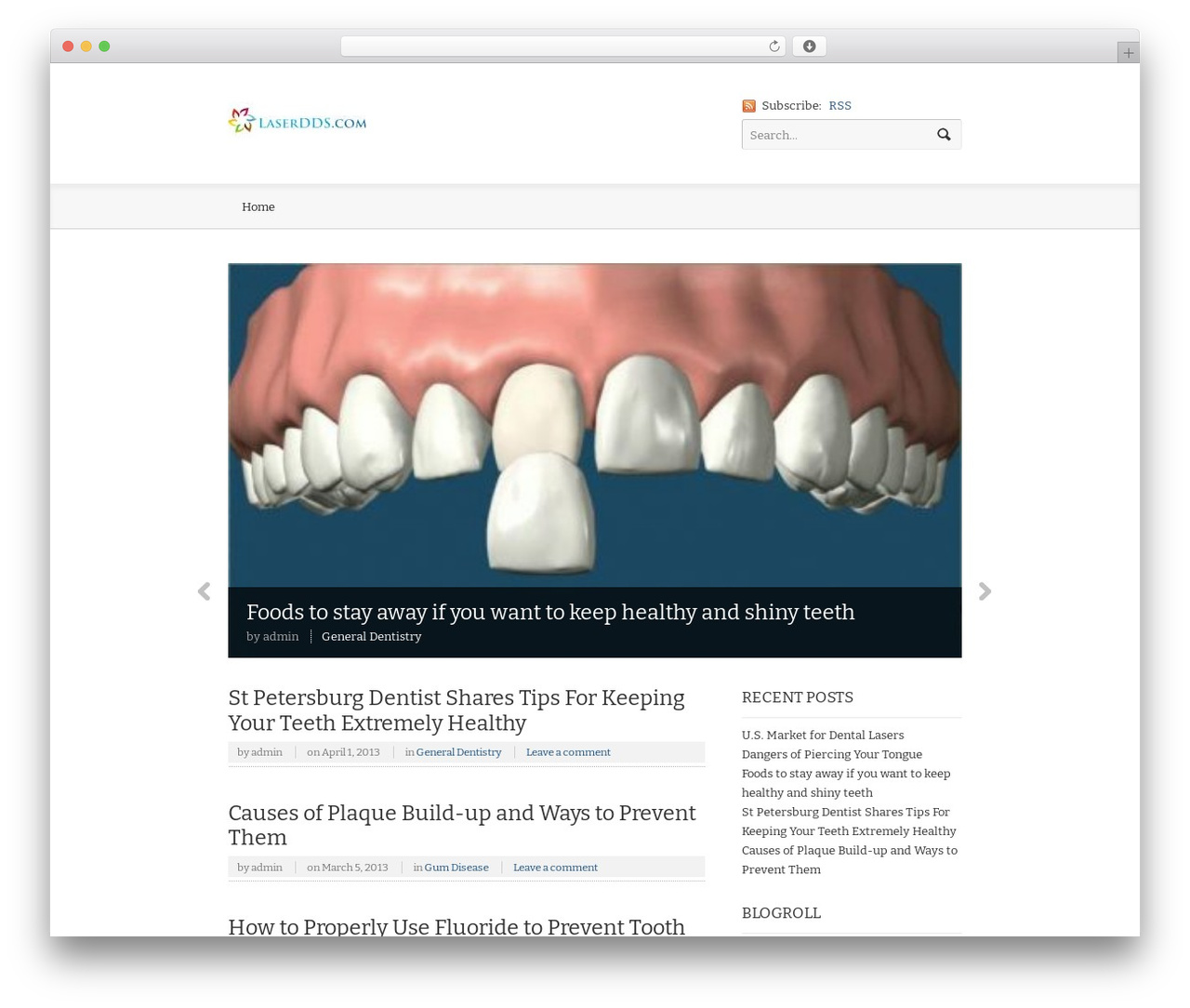This screenshot has width=1190, height=1008.
Task: Reload the page with refresh icon
Action: (773, 46)
